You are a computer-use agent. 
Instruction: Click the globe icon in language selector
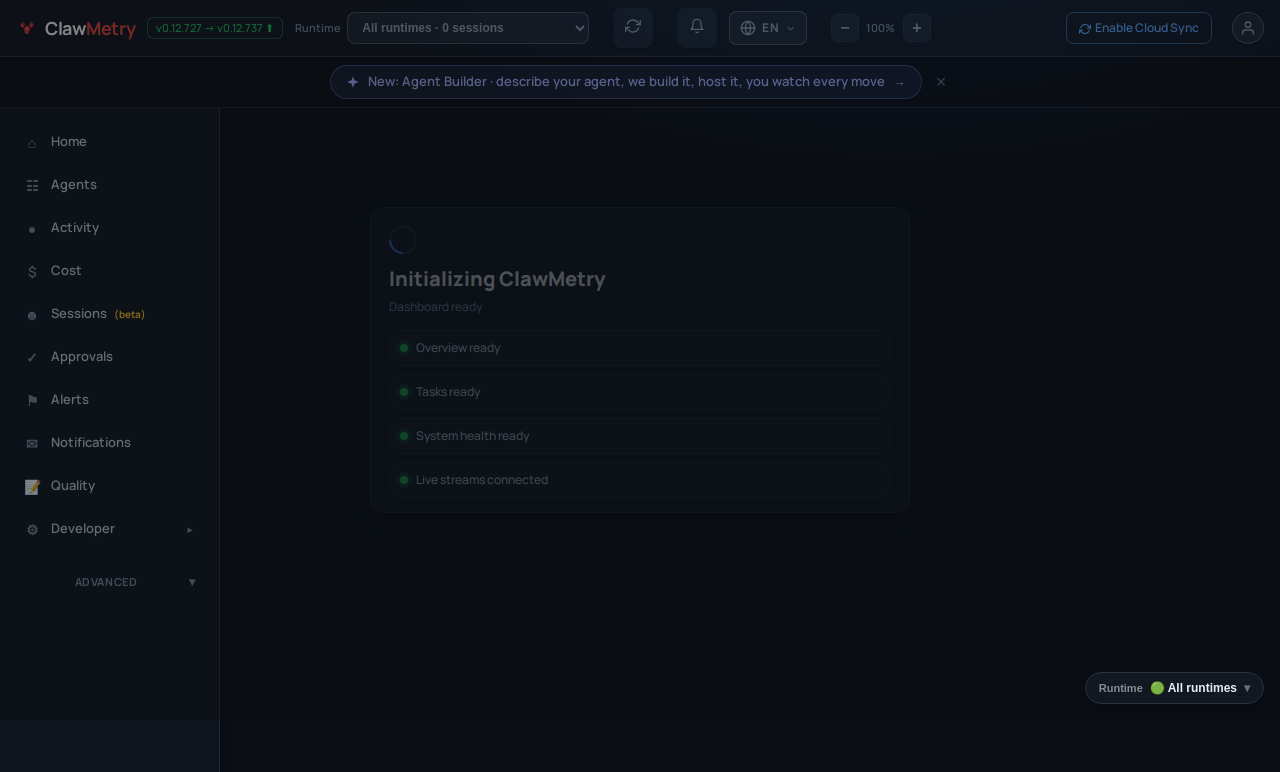748,28
